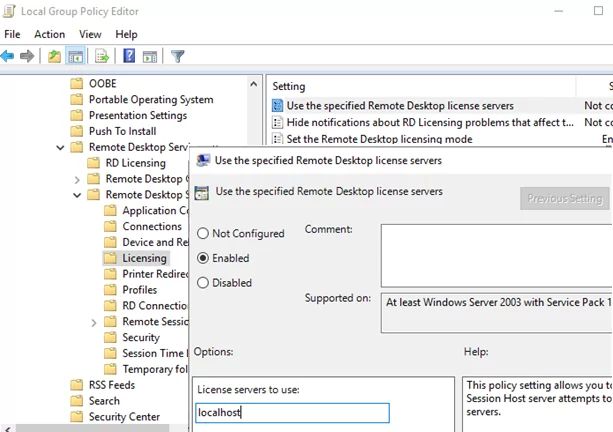Click the Filter funnel toolbar icon

[177, 56]
